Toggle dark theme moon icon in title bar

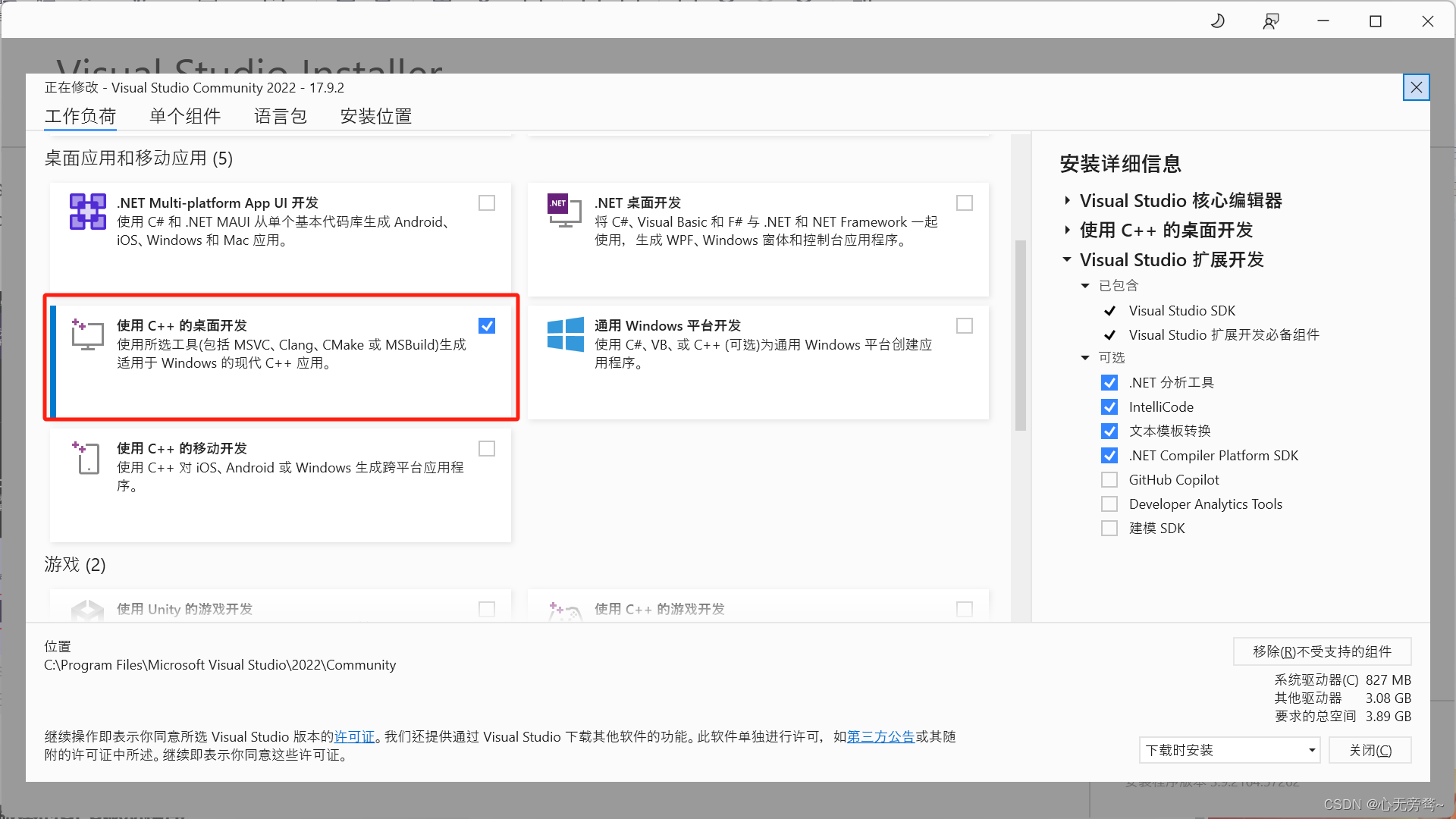tap(1218, 20)
